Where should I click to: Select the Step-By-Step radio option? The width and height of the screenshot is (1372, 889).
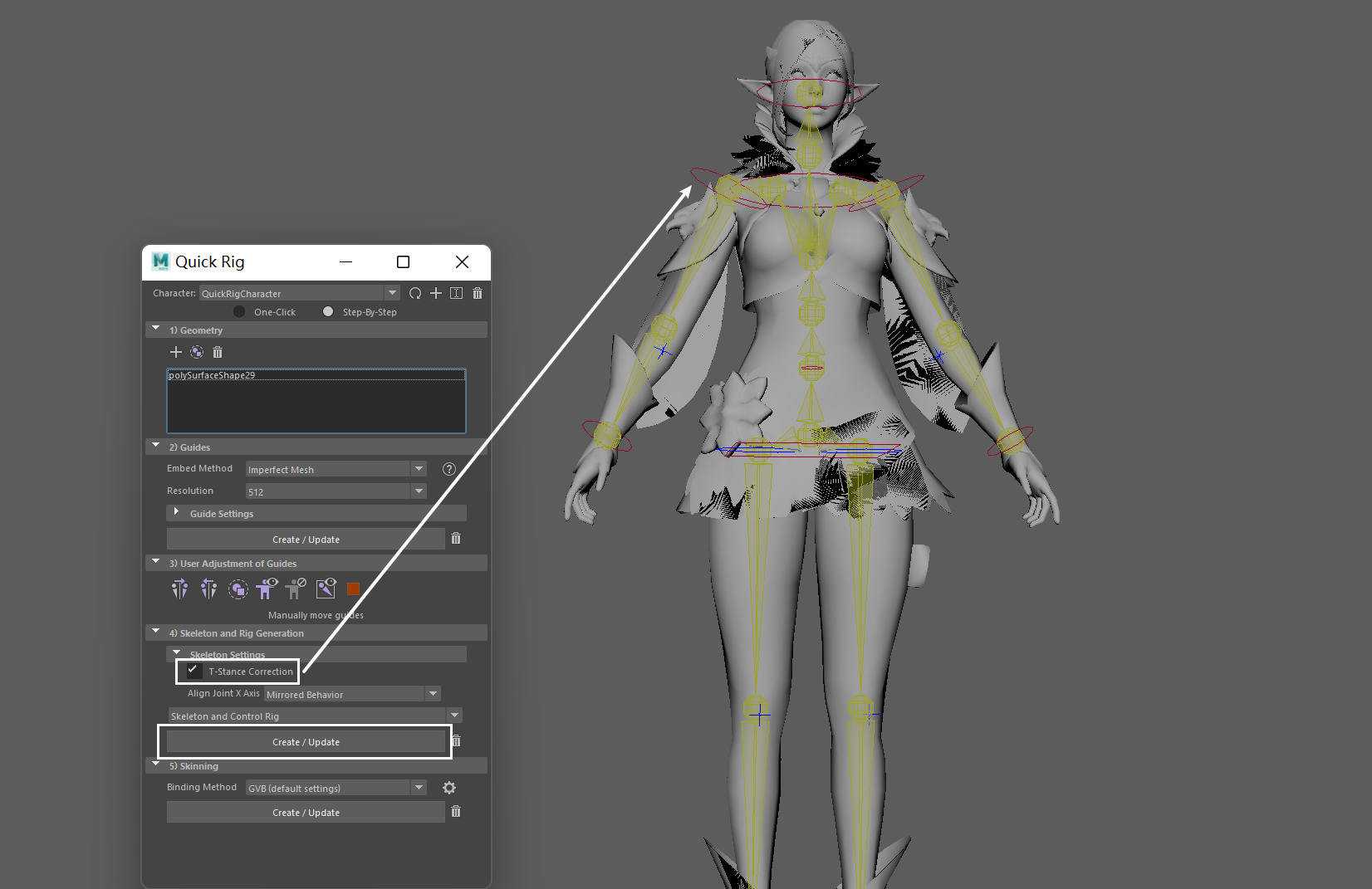click(x=328, y=311)
